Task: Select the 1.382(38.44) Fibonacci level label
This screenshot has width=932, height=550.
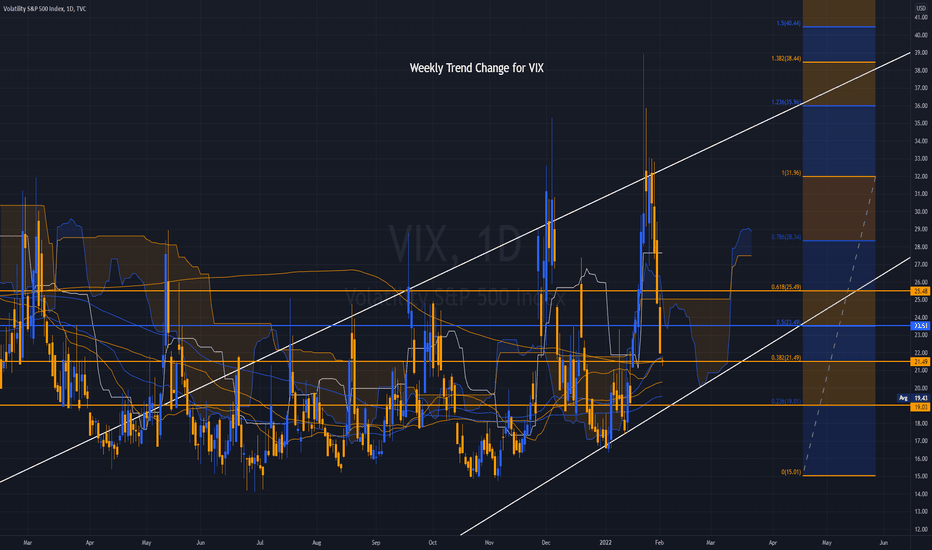Action: pyautogui.click(x=786, y=59)
